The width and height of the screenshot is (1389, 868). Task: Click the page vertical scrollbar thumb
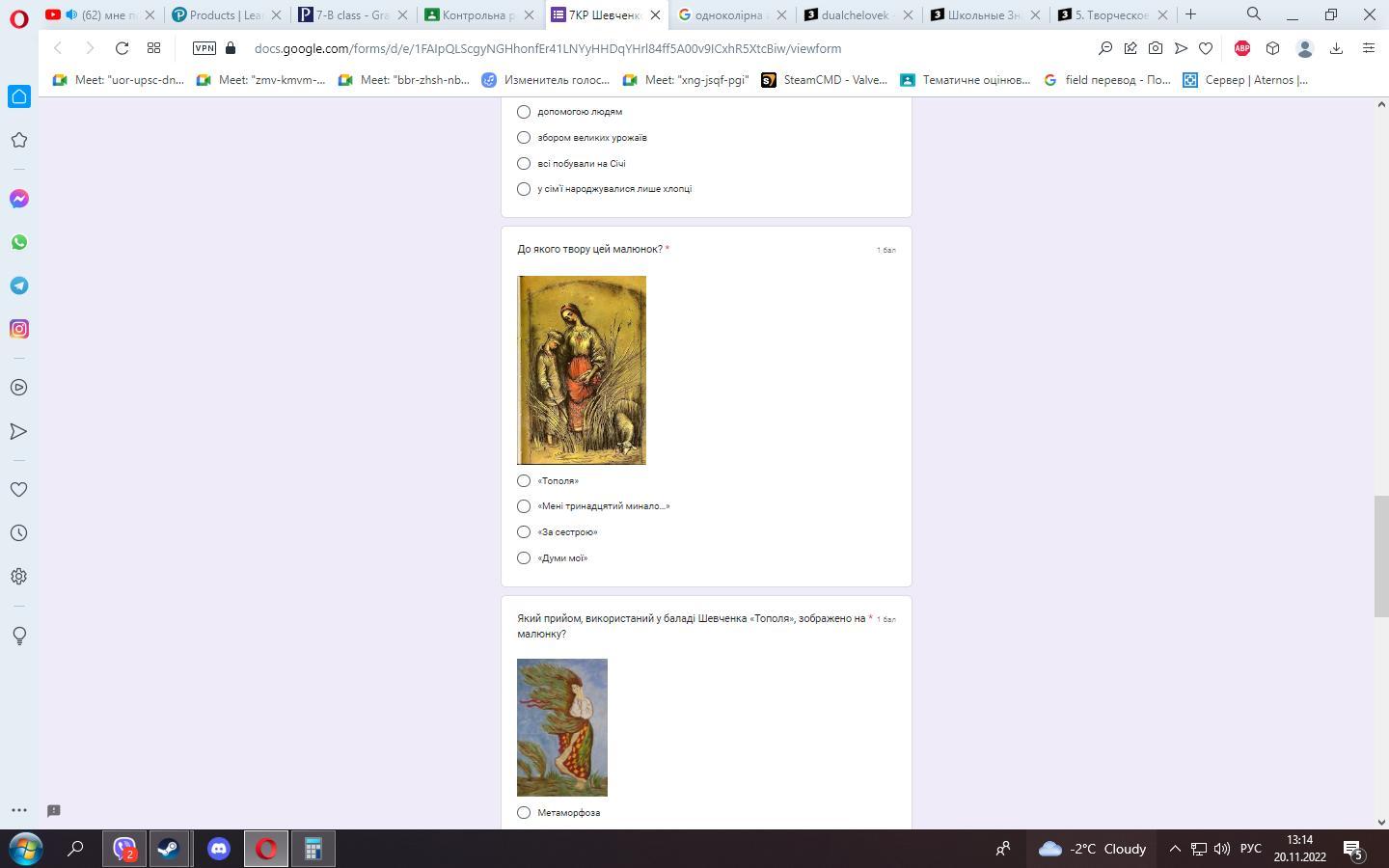click(1381, 556)
